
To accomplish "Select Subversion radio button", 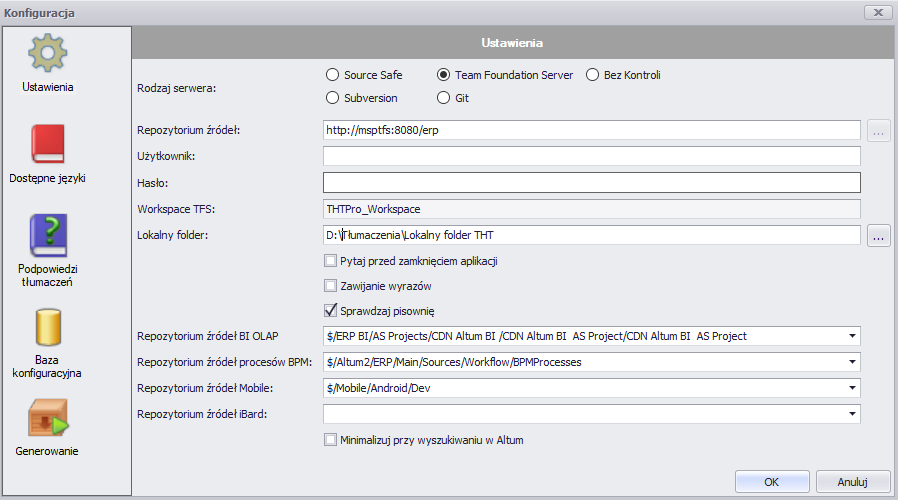I will tap(332, 98).
